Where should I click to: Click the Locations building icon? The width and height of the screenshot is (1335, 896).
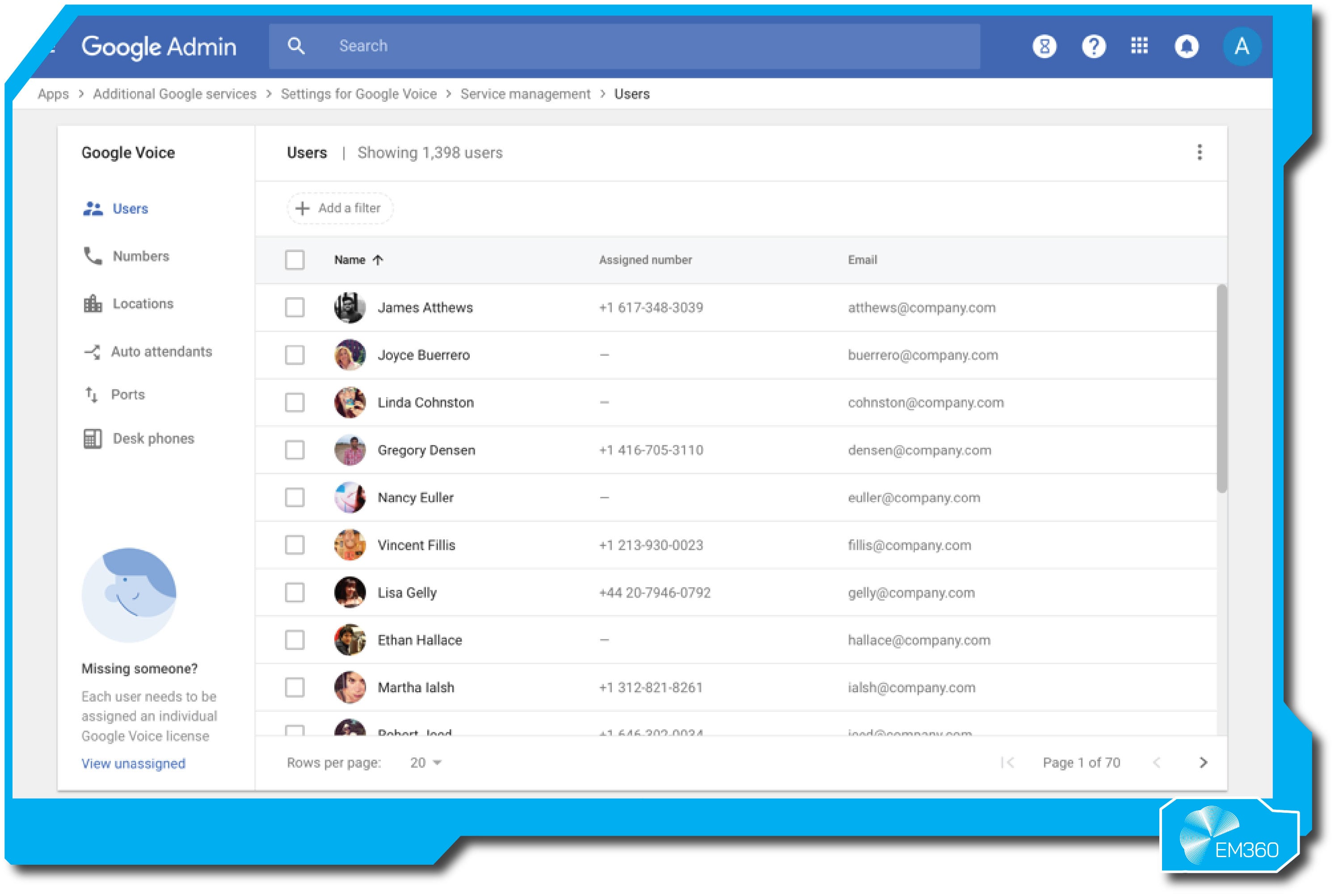point(93,303)
